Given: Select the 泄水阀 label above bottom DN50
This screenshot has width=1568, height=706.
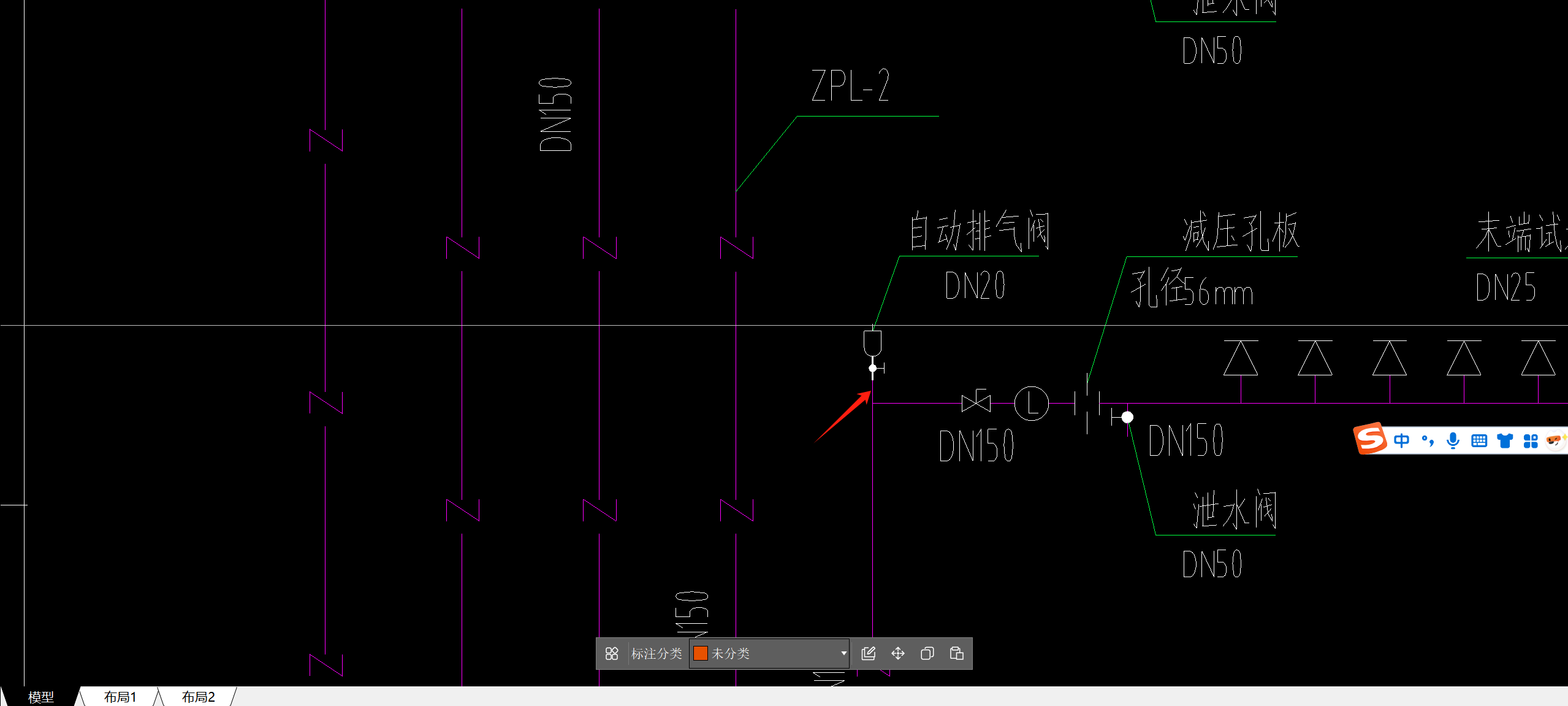Looking at the screenshot, I should pos(1234,510).
